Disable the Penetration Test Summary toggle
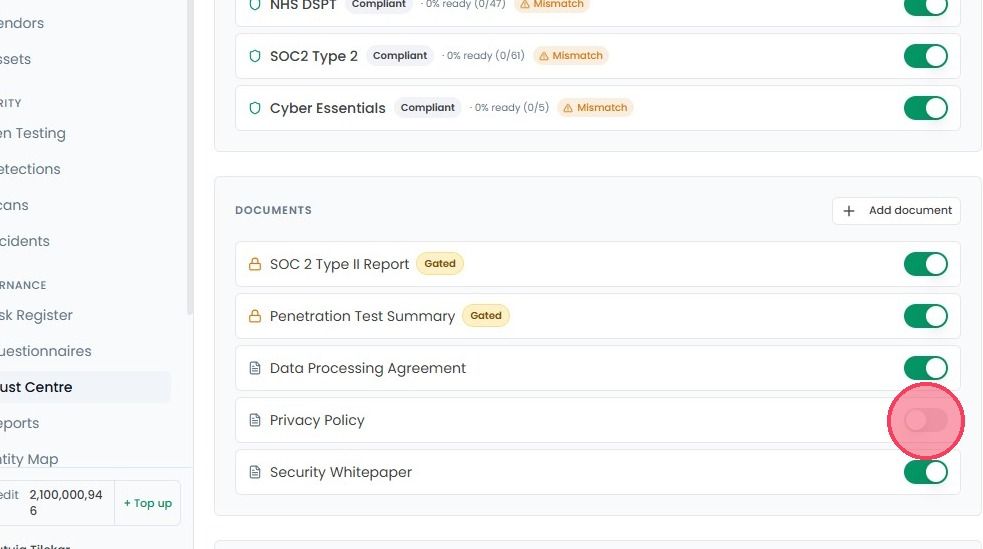 click(925, 316)
